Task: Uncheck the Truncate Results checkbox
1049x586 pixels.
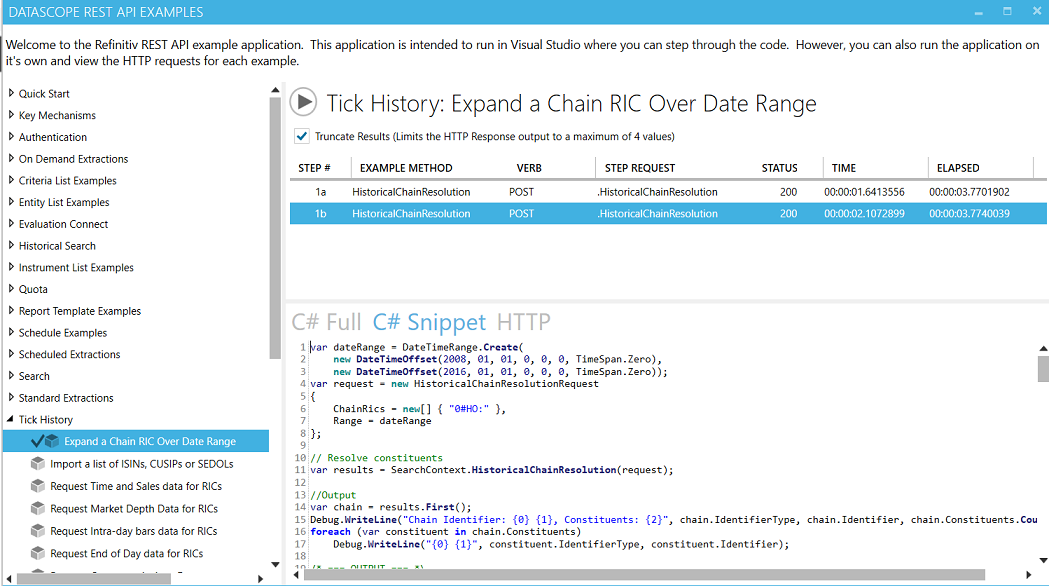Action: pyautogui.click(x=302, y=136)
